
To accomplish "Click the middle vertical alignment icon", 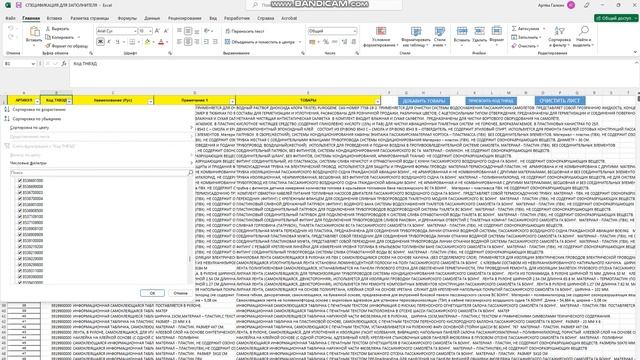I will click(x=188, y=31).
